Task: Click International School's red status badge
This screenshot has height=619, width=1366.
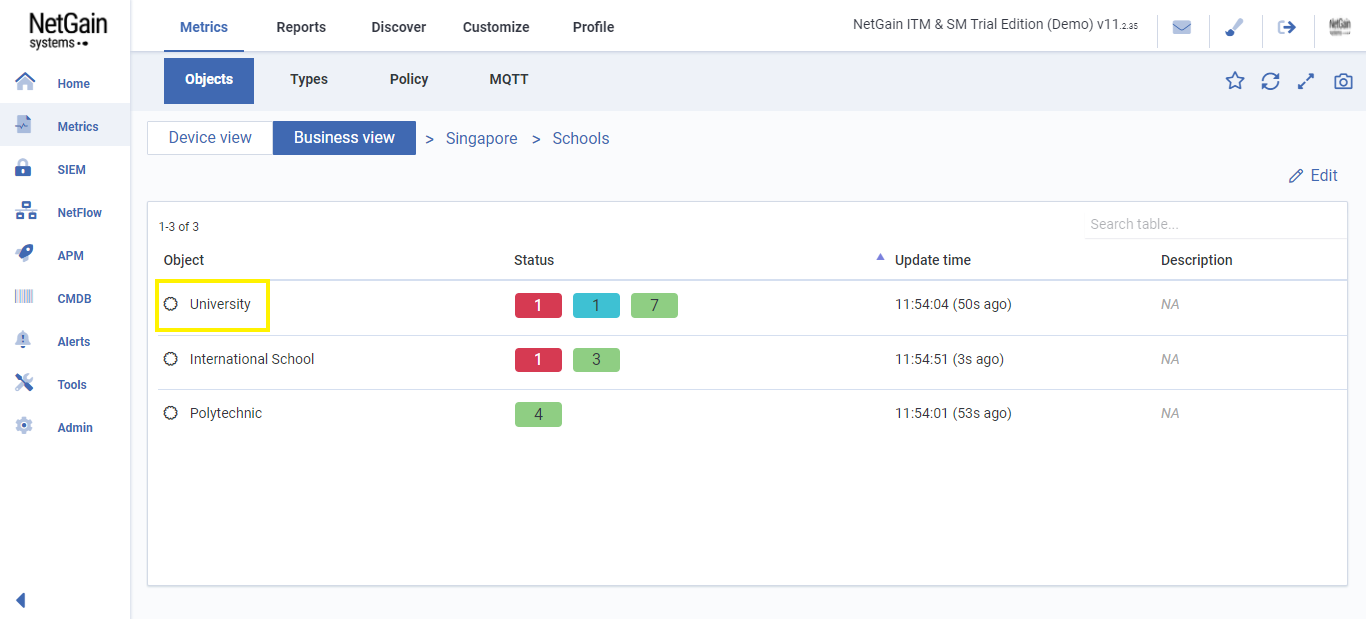Action: click(x=538, y=360)
